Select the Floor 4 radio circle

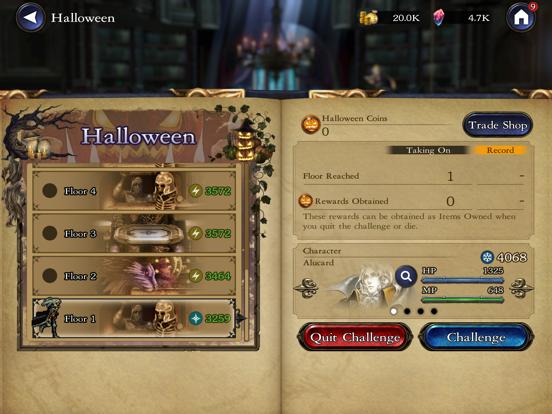coord(50,191)
